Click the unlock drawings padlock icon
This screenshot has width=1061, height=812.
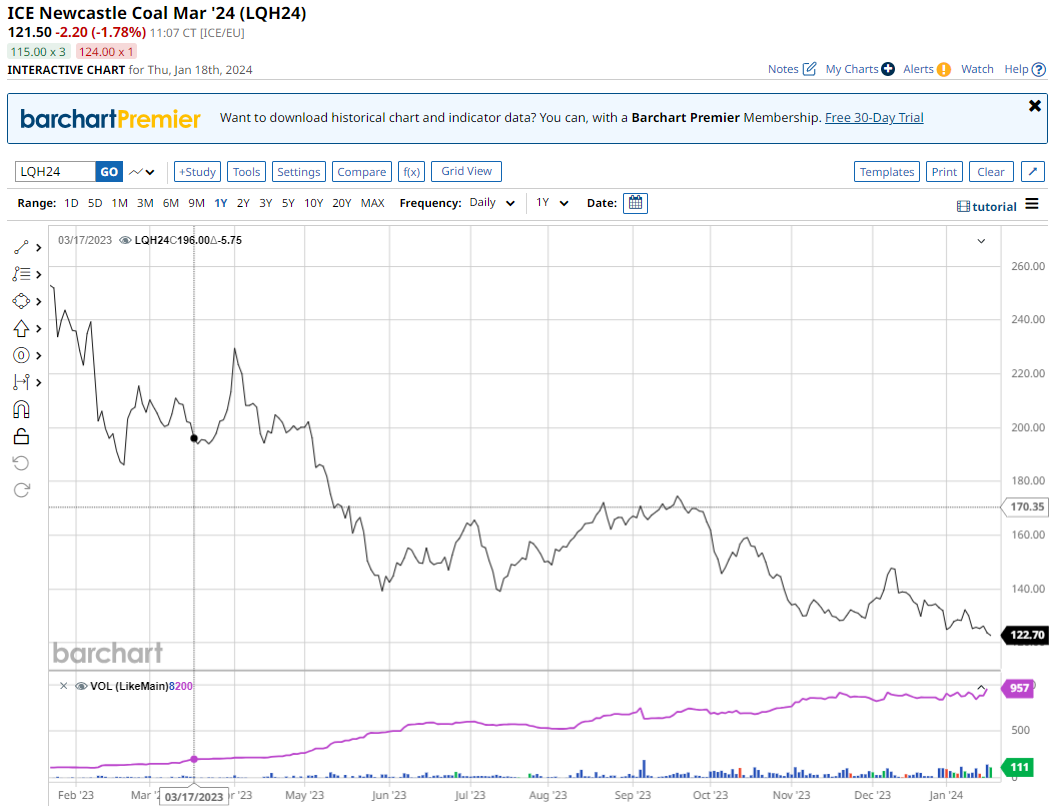(21, 436)
